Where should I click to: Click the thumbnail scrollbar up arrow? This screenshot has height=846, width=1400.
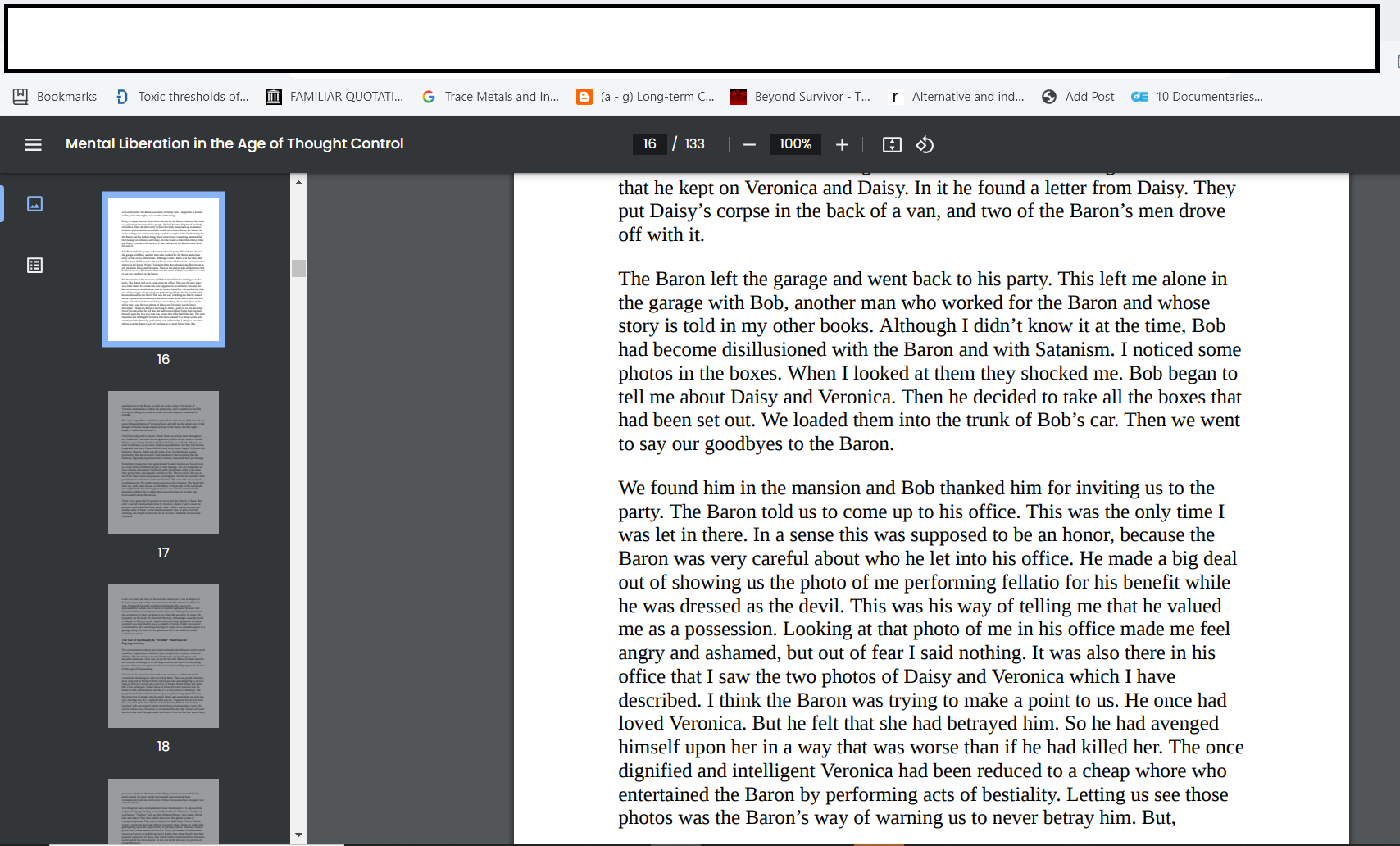click(298, 182)
